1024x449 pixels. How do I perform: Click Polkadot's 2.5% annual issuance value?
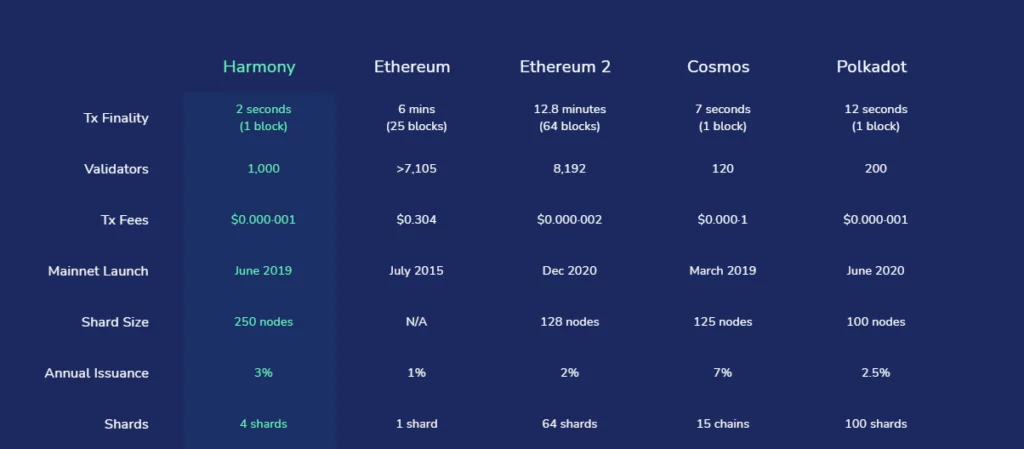pos(875,373)
